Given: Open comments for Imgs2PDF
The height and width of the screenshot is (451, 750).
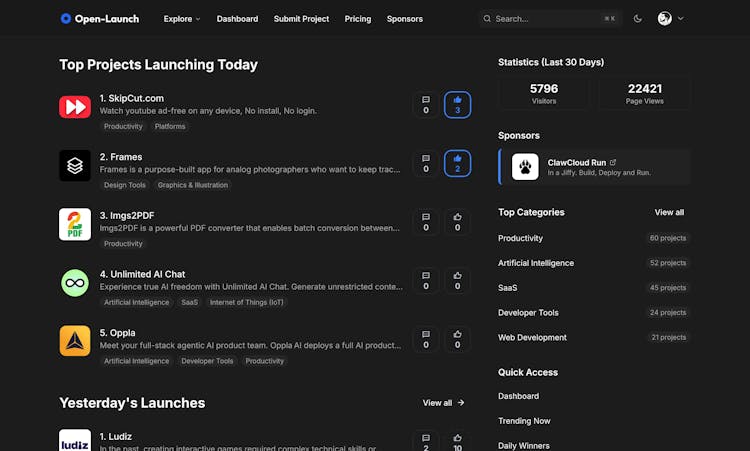Looking at the screenshot, I should [x=426, y=222].
